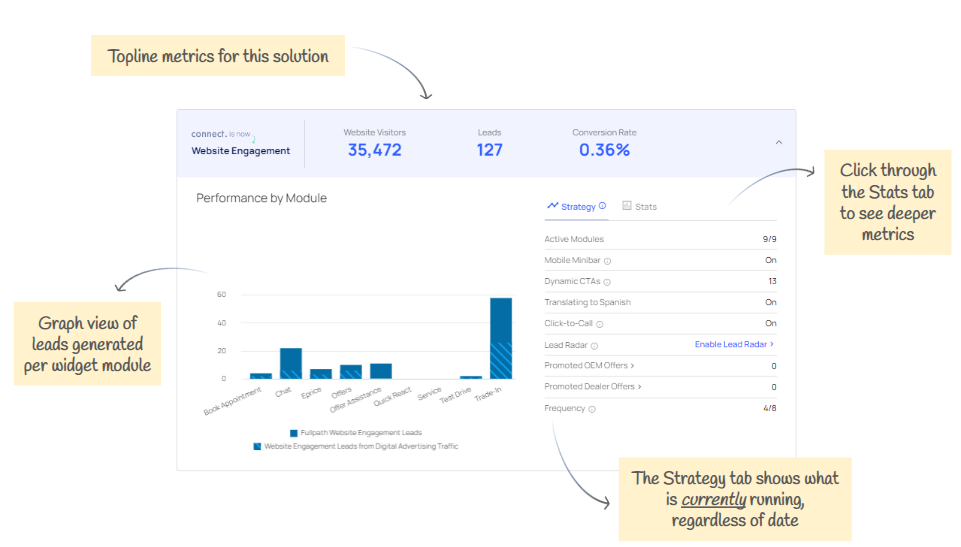The image size is (961, 547).
Task: Click the Stats tab chart icon
Action: [627, 206]
